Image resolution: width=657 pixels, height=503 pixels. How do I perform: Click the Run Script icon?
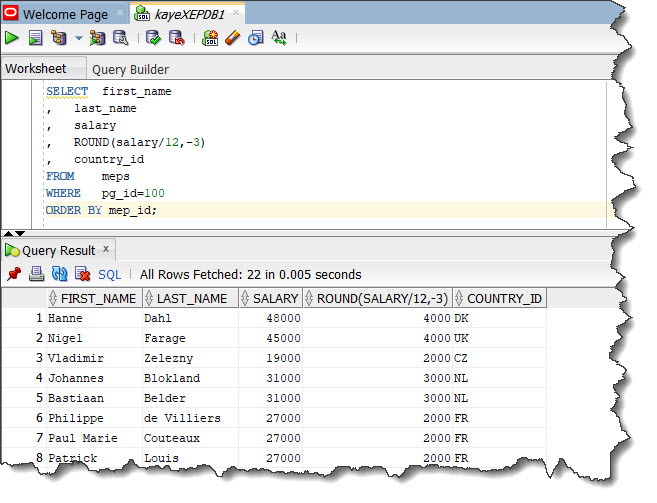36,38
